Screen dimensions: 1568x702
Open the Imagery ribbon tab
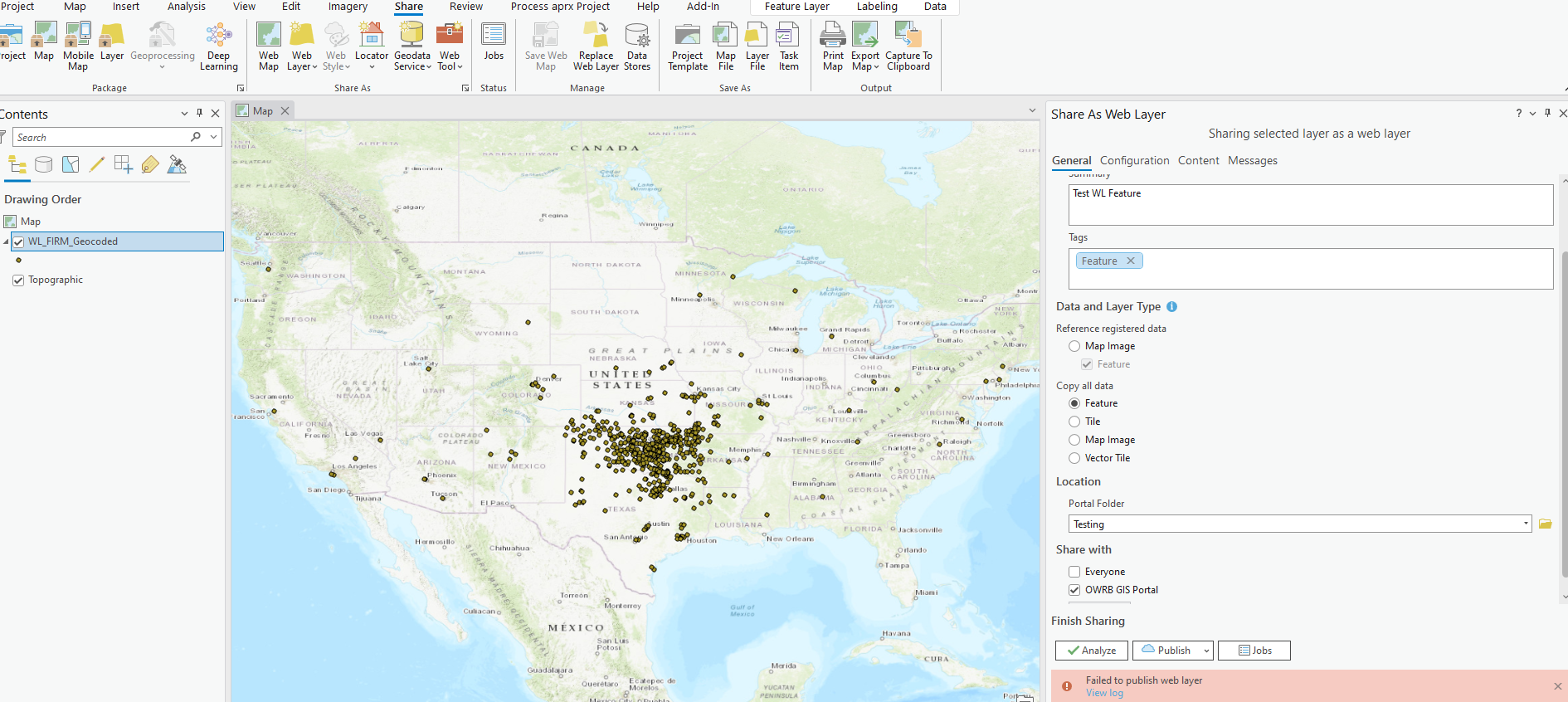[x=348, y=7]
